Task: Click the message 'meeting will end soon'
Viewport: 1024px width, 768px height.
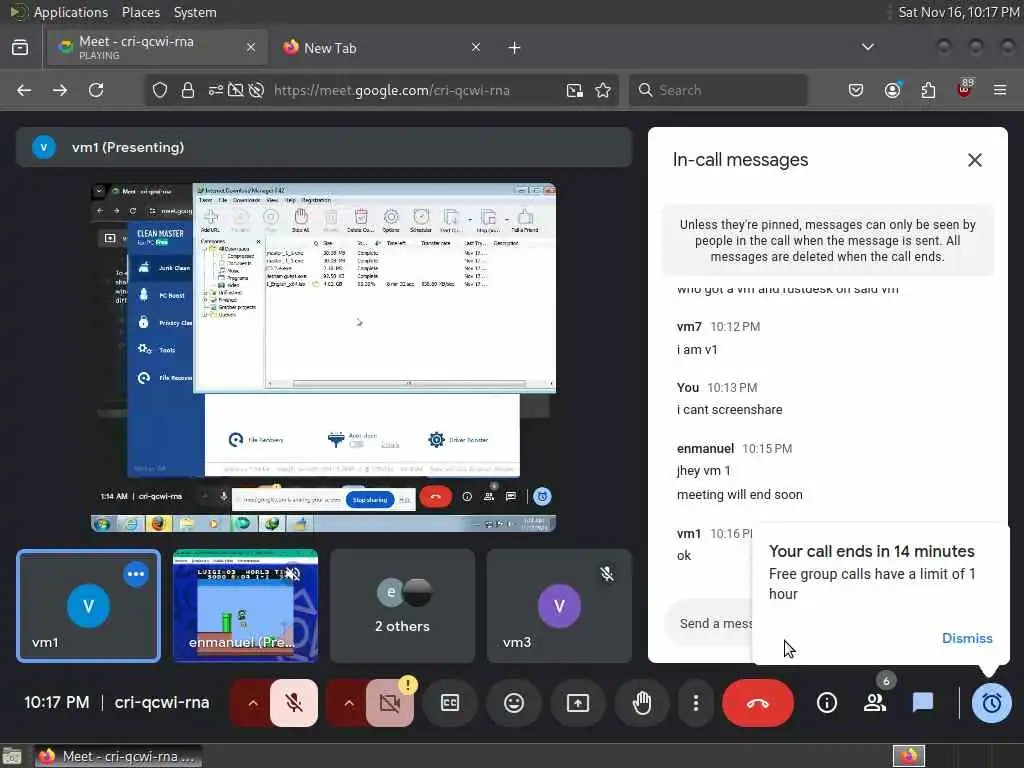Action: pos(739,494)
